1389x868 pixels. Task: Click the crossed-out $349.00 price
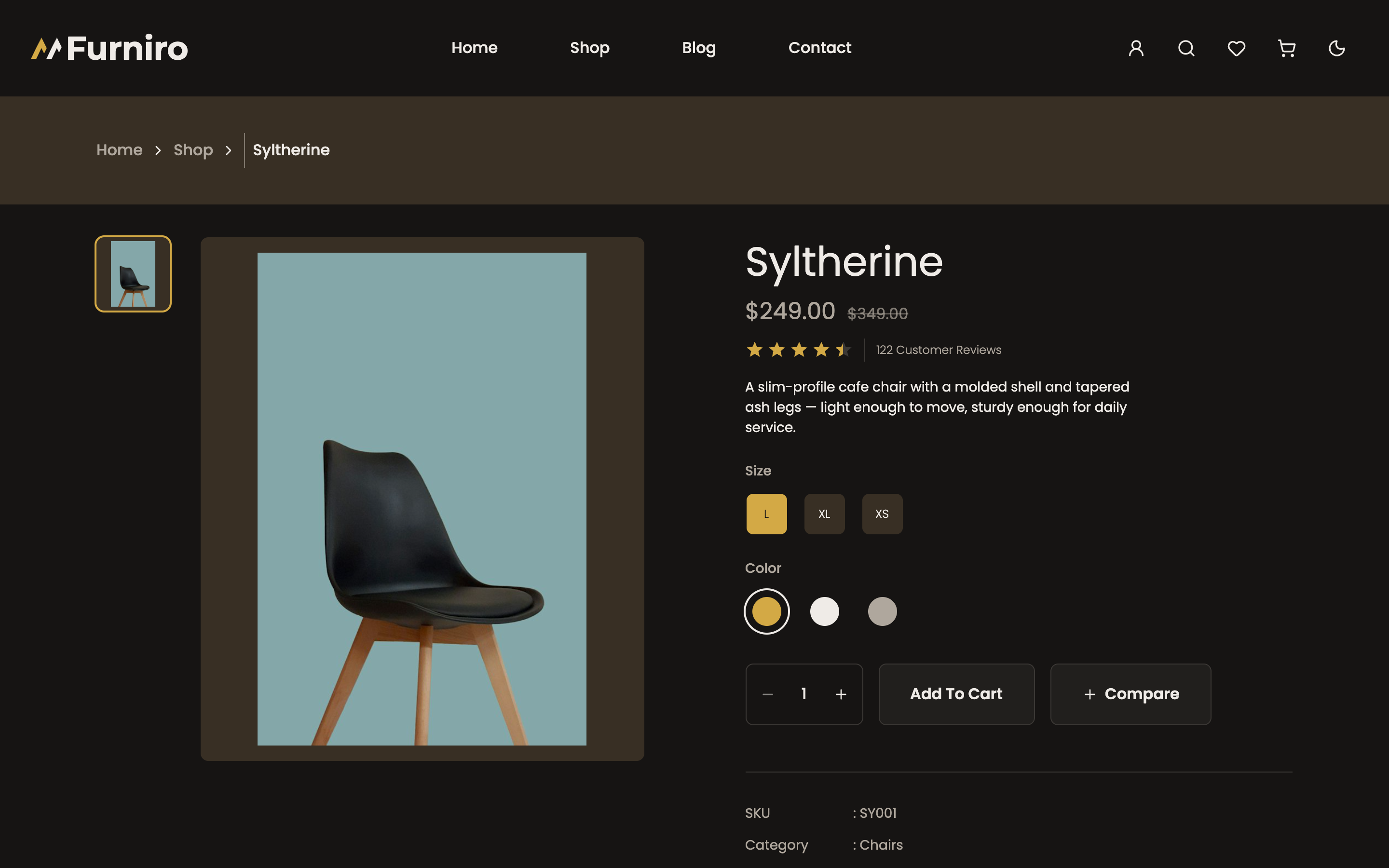878,313
